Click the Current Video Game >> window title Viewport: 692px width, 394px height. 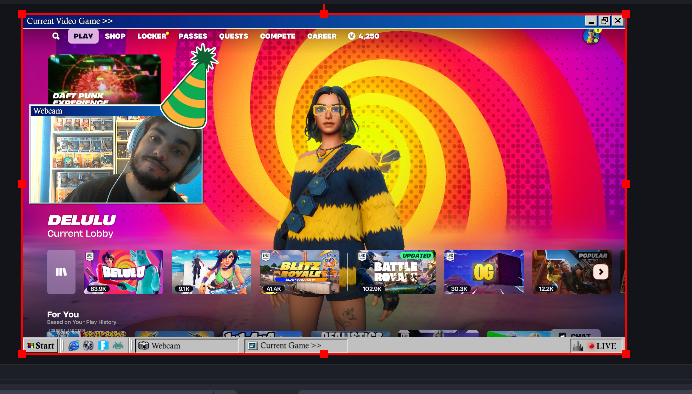[x=69, y=21]
